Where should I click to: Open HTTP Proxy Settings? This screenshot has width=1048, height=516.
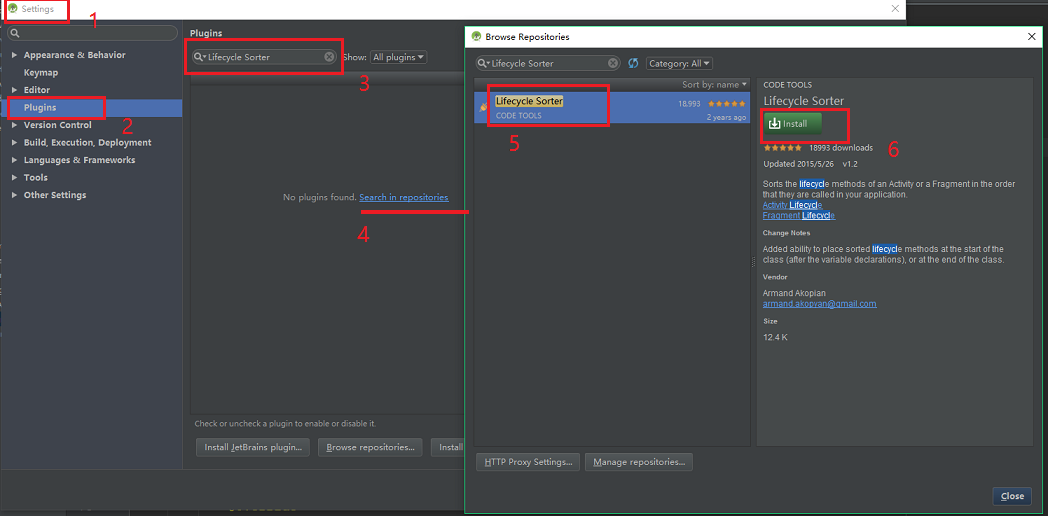[528, 462]
